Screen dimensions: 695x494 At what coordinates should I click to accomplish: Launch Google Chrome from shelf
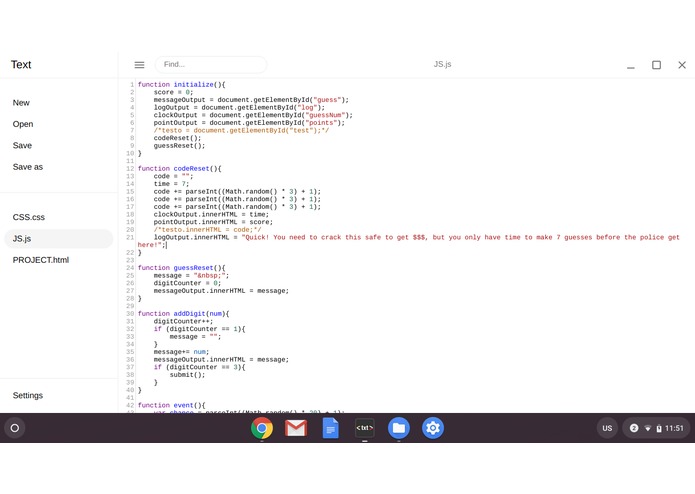pyautogui.click(x=262, y=428)
